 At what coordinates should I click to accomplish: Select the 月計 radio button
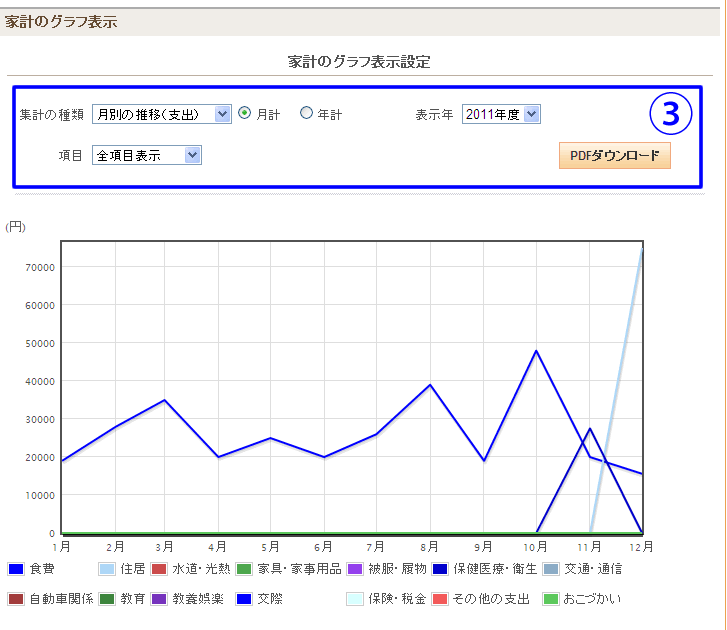(x=245, y=114)
